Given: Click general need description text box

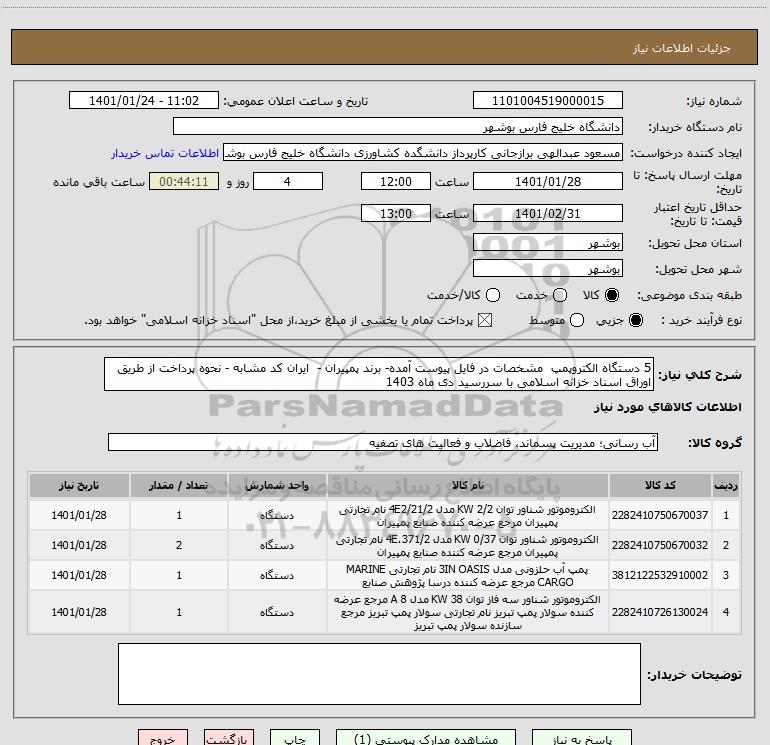Looking at the screenshot, I should pos(379,374).
